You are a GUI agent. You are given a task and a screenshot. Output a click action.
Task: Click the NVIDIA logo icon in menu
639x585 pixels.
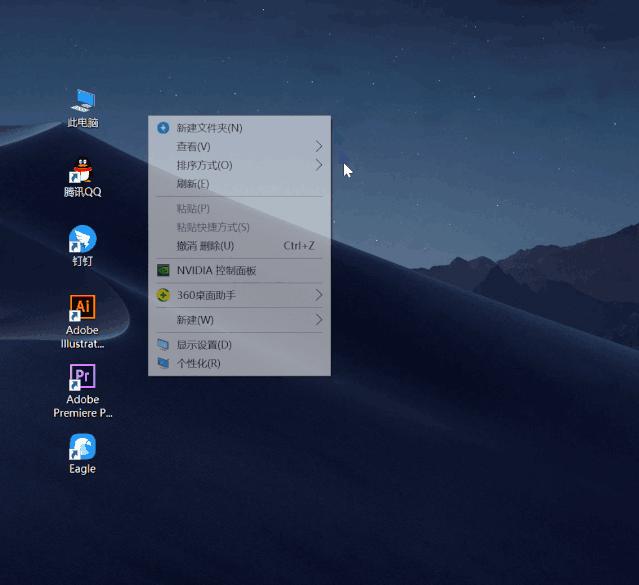click(163, 270)
